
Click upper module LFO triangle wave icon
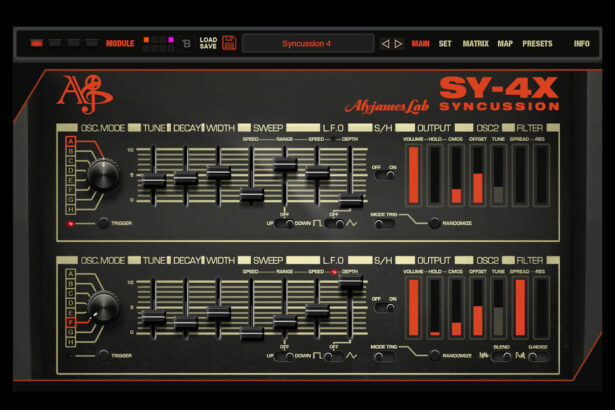(352, 223)
